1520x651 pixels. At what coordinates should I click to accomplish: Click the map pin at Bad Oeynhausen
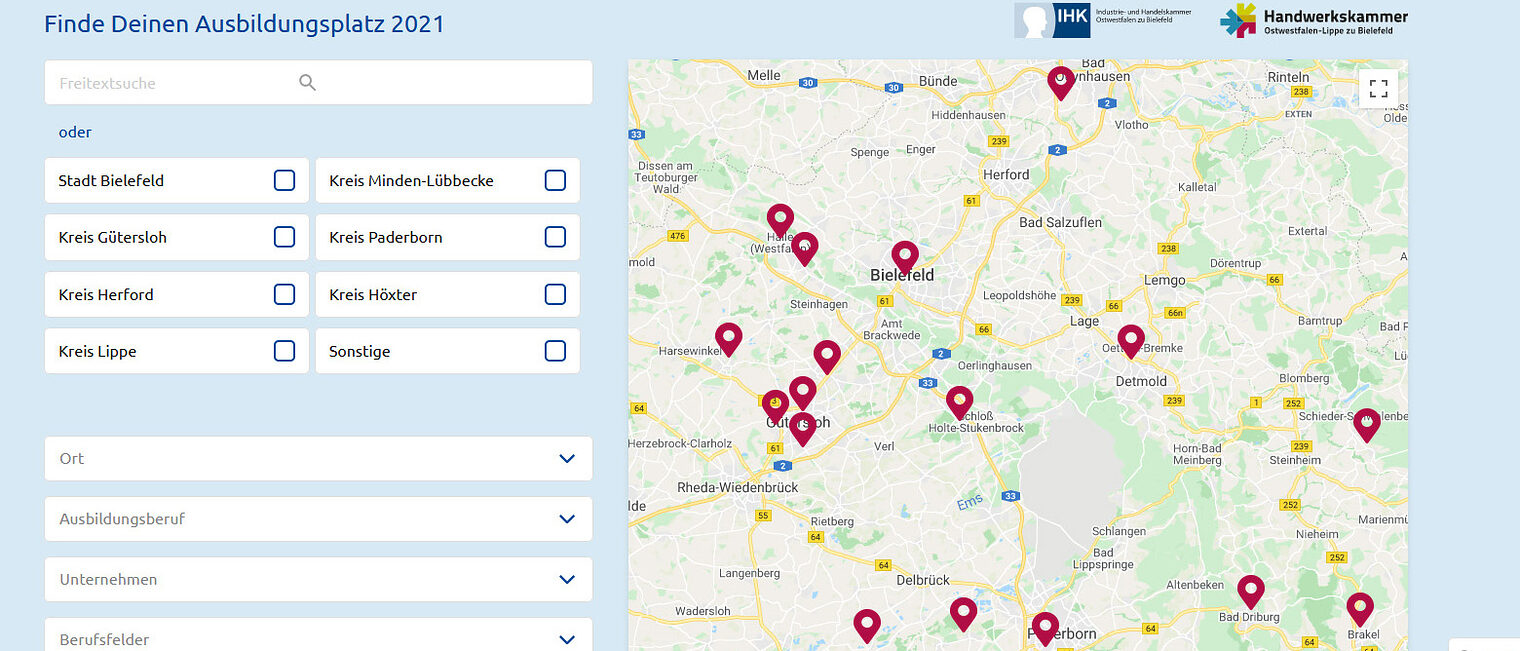(x=1060, y=82)
